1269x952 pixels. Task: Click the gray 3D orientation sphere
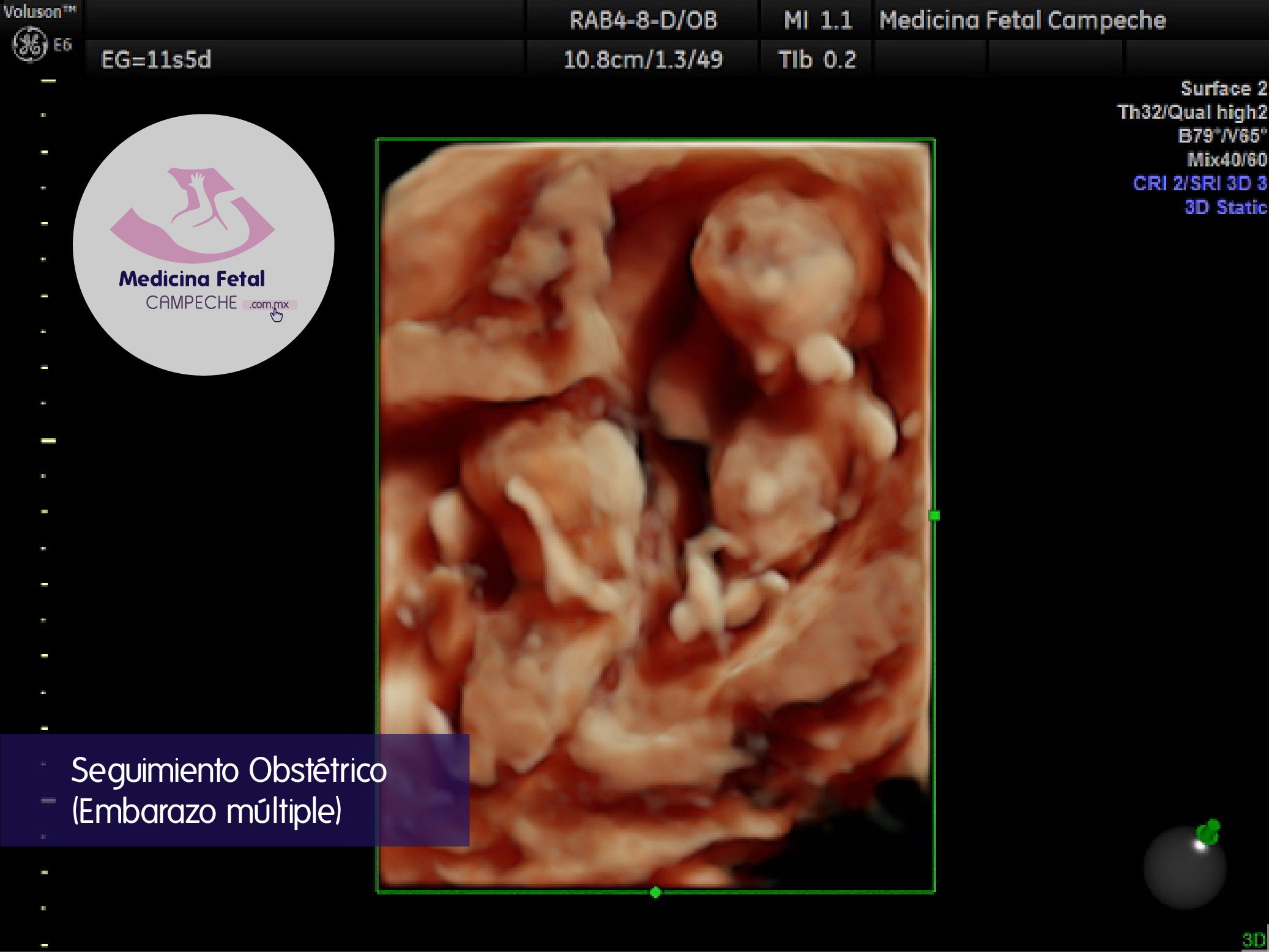click(1184, 869)
